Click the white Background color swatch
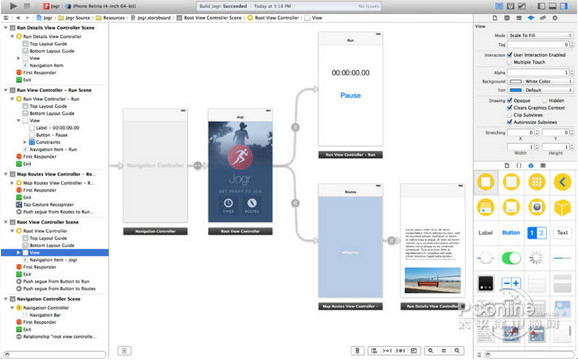Screen dimensions: 578x360 point(515,81)
